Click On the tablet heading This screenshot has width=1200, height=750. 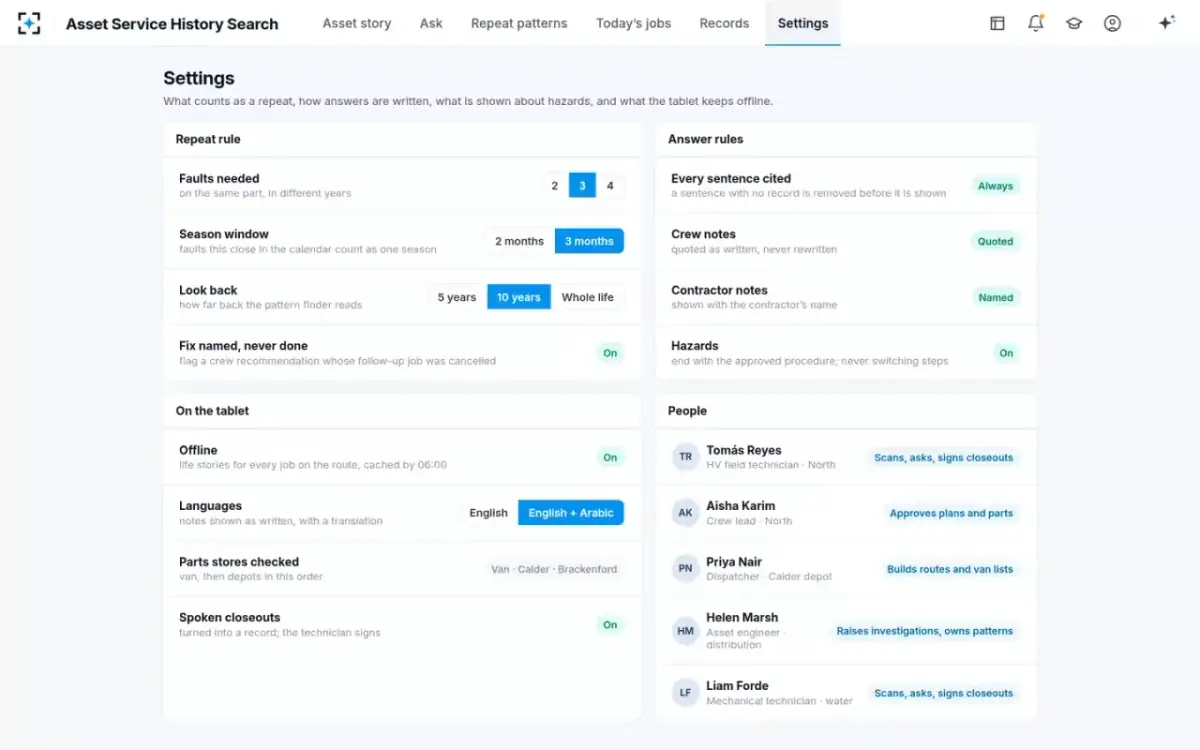[x=212, y=411]
